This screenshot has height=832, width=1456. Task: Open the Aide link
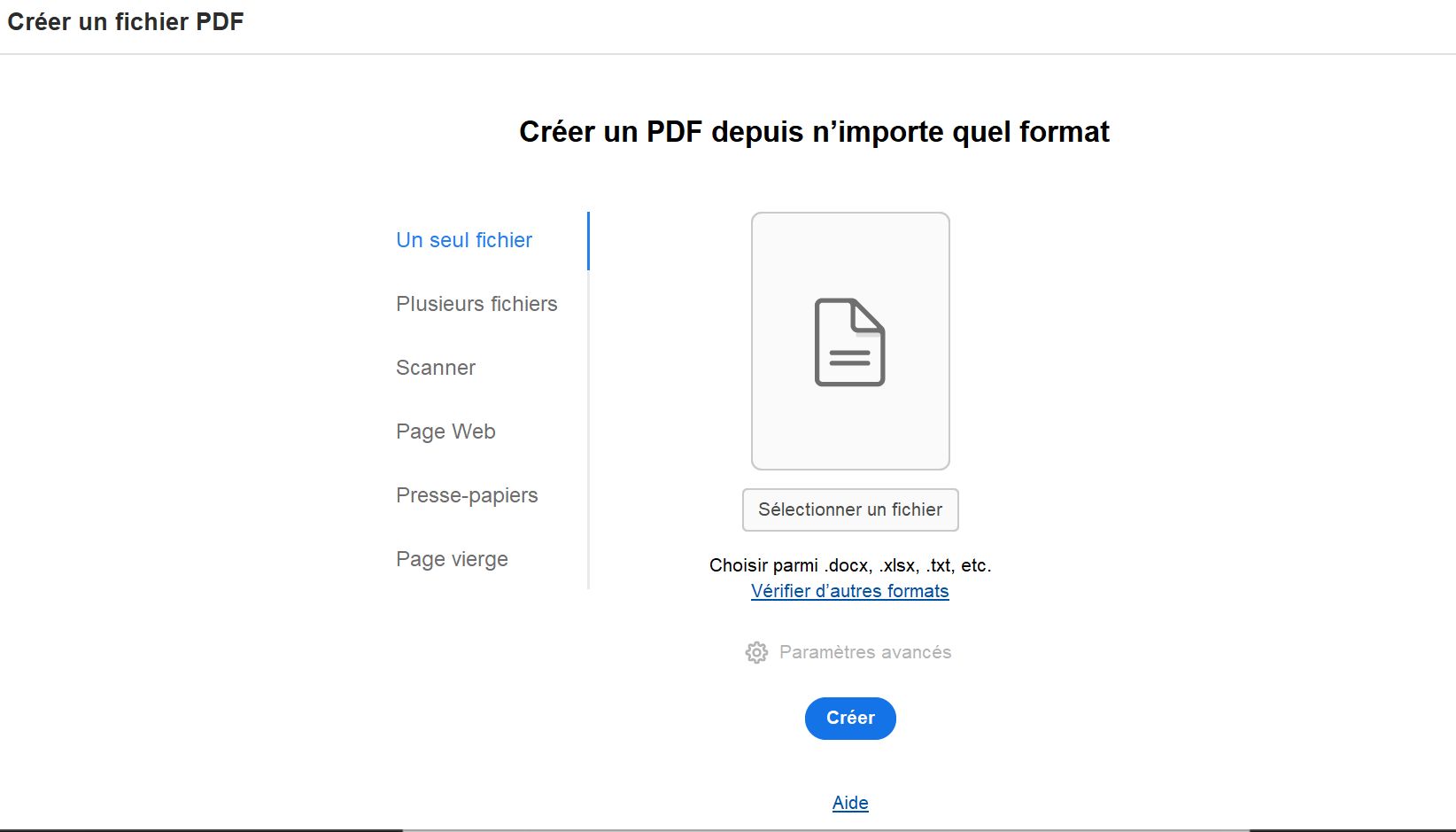849,802
